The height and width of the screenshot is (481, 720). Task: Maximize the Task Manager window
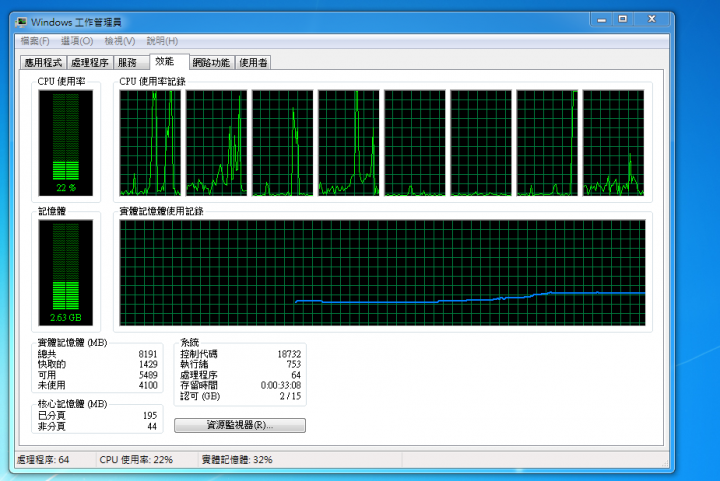623,19
